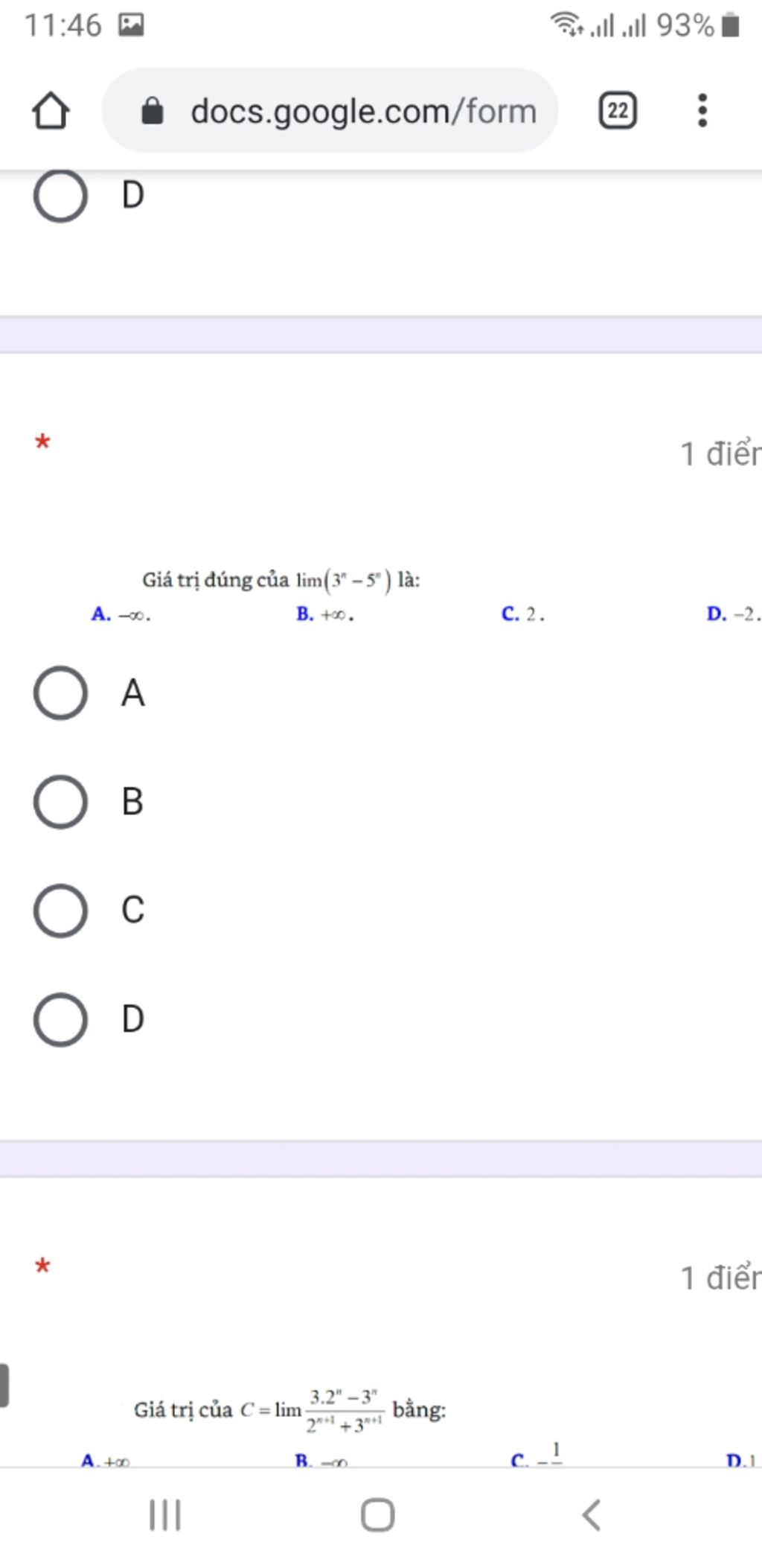Tap the Android recent apps button

click(x=165, y=1514)
